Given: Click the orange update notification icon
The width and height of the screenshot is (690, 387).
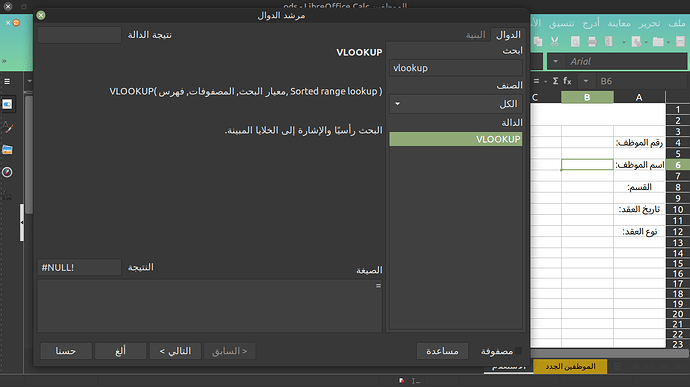Looking at the screenshot, I should [16, 22].
